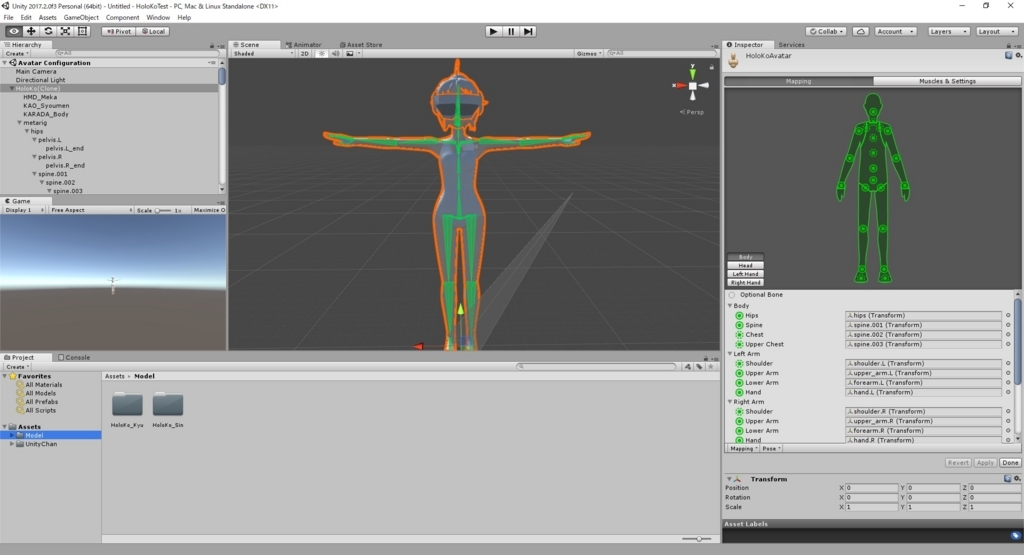Viewport: 1024px width, 555px height.
Task: Select the Right Hand mapping button
Action: click(745, 283)
